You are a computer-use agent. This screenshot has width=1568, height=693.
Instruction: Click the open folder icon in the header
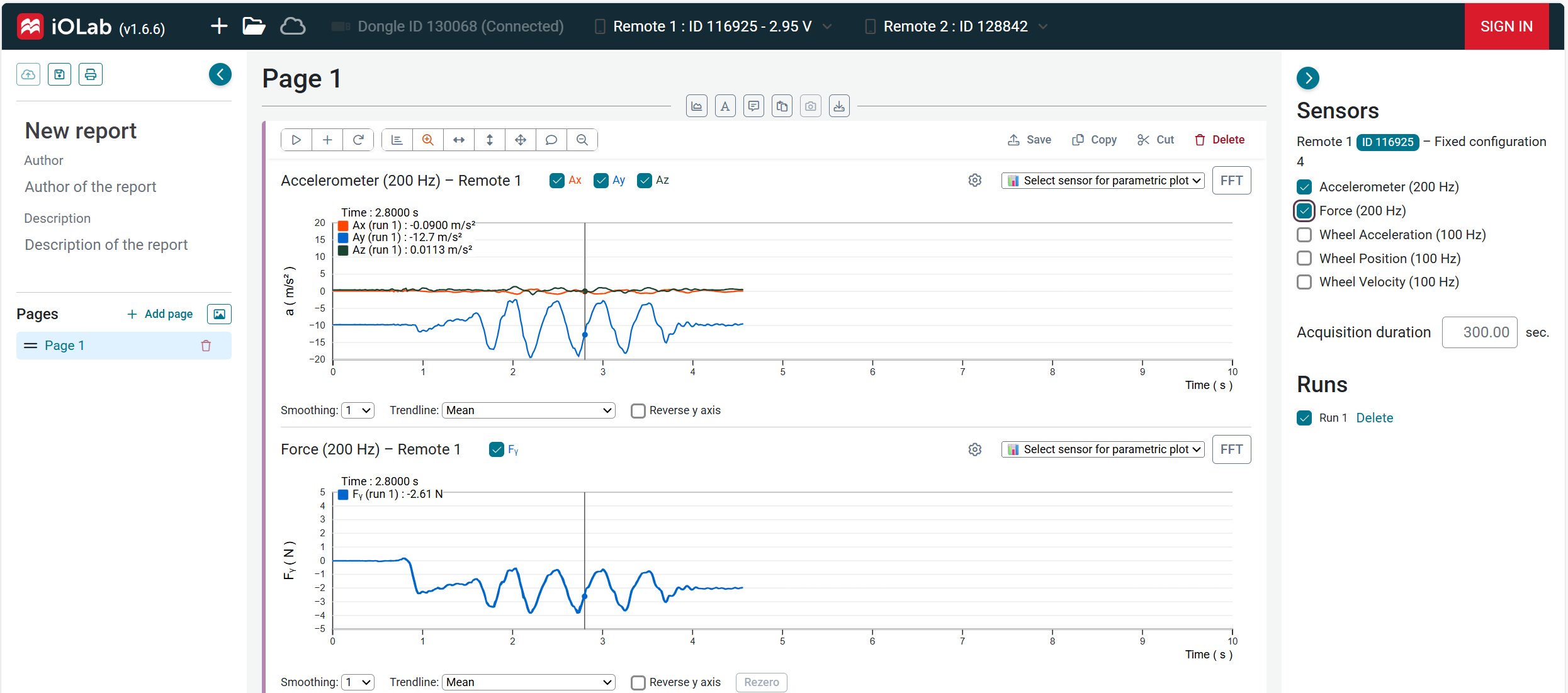(x=254, y=26)
